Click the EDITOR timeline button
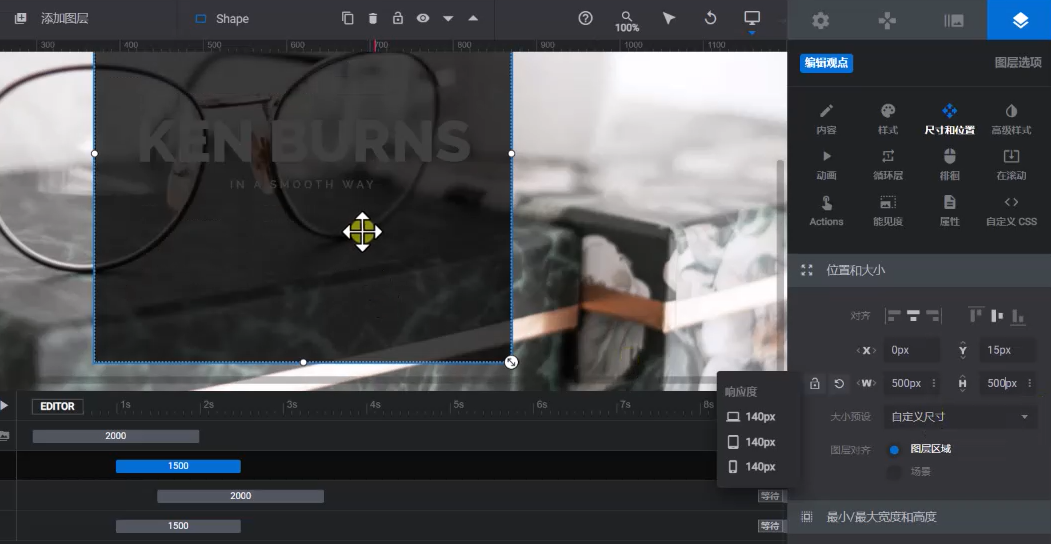The width and height of the screenshot is (1051, 544). tap(58, 406)
